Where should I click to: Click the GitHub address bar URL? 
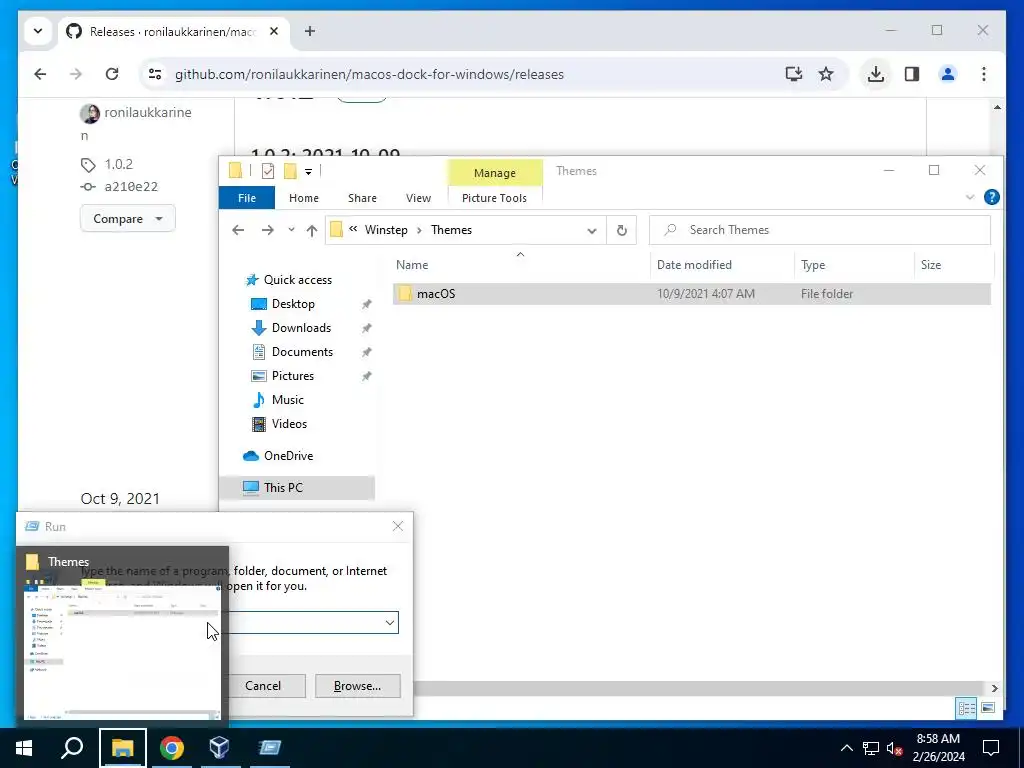point(369,74)
